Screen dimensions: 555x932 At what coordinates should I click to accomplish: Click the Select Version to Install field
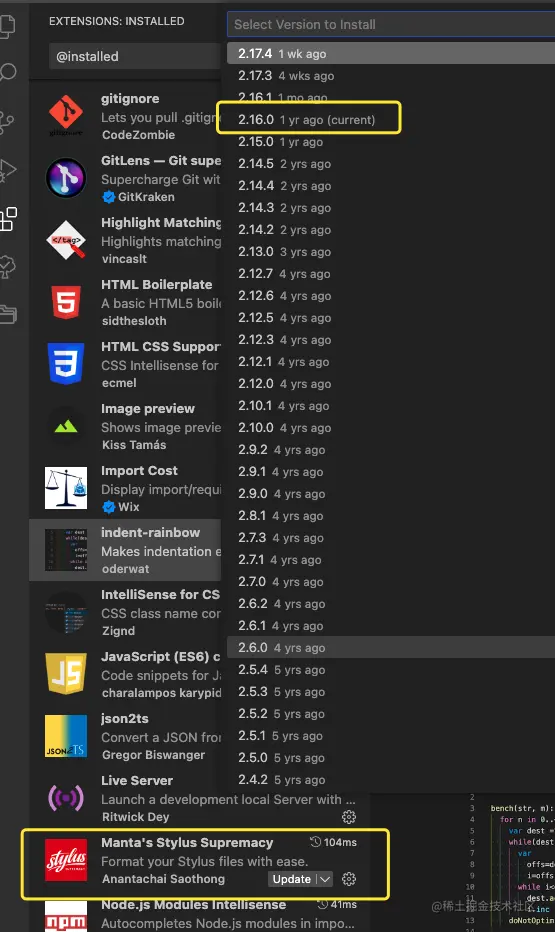click(x=391, y=24)
